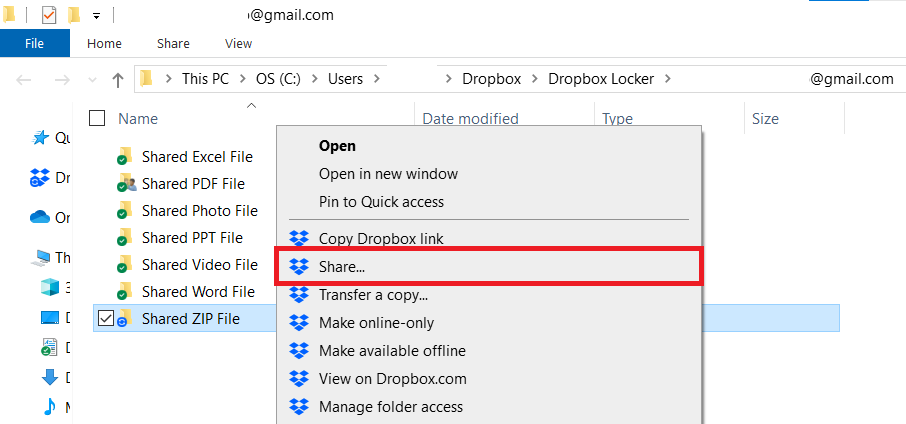906x424 pixels.
Task: Open the File ribbon tab
Action: [x=34, y=43]
